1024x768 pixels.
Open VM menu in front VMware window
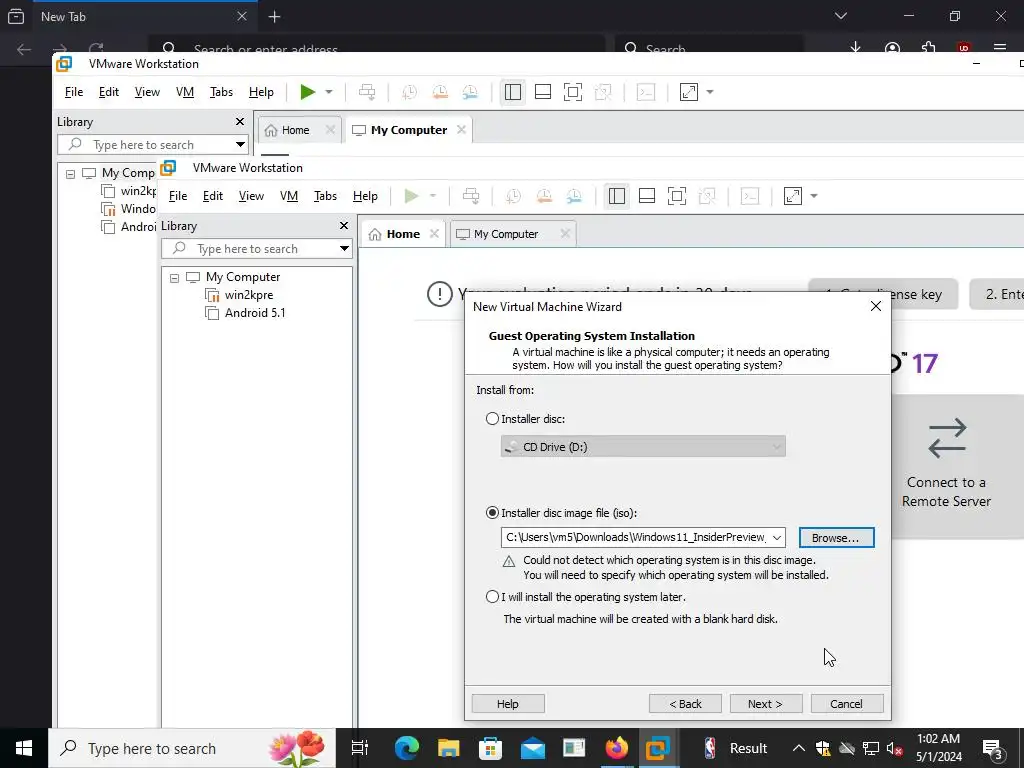click(x=289, y=196)
